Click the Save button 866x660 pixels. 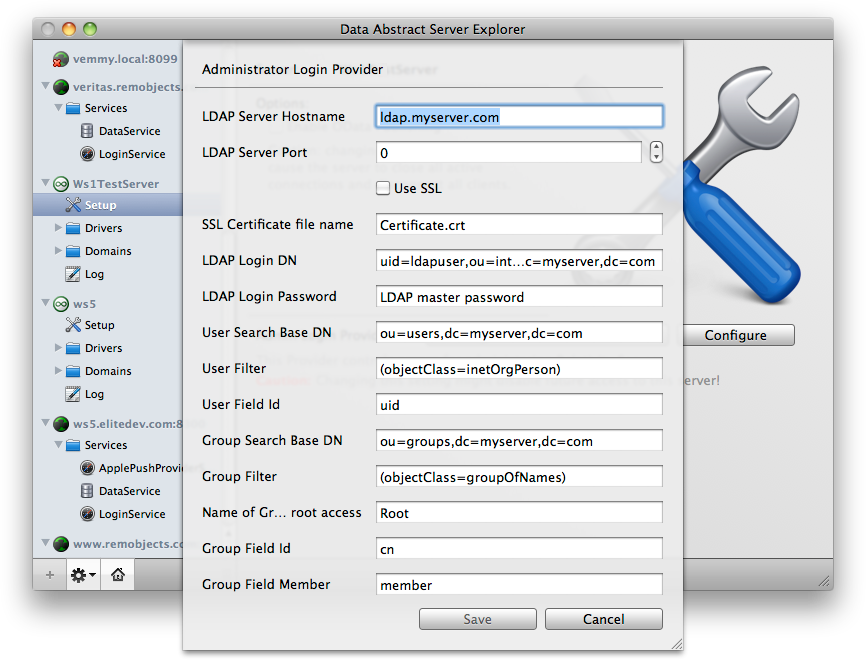(478, 619)
